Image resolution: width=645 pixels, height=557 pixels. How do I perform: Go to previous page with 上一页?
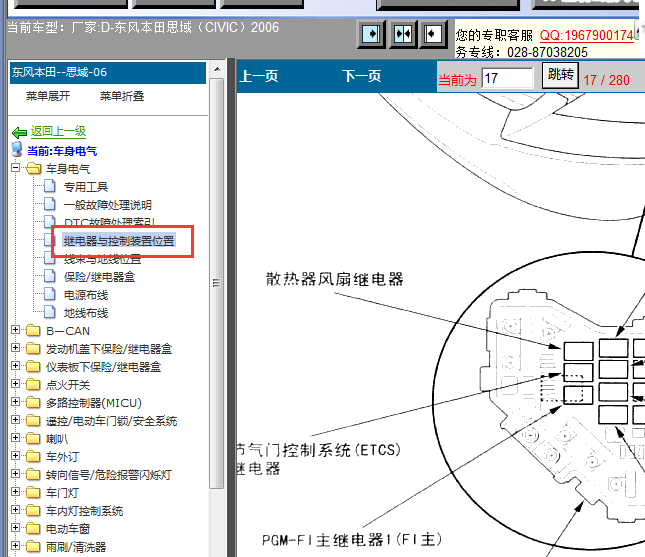259,76
